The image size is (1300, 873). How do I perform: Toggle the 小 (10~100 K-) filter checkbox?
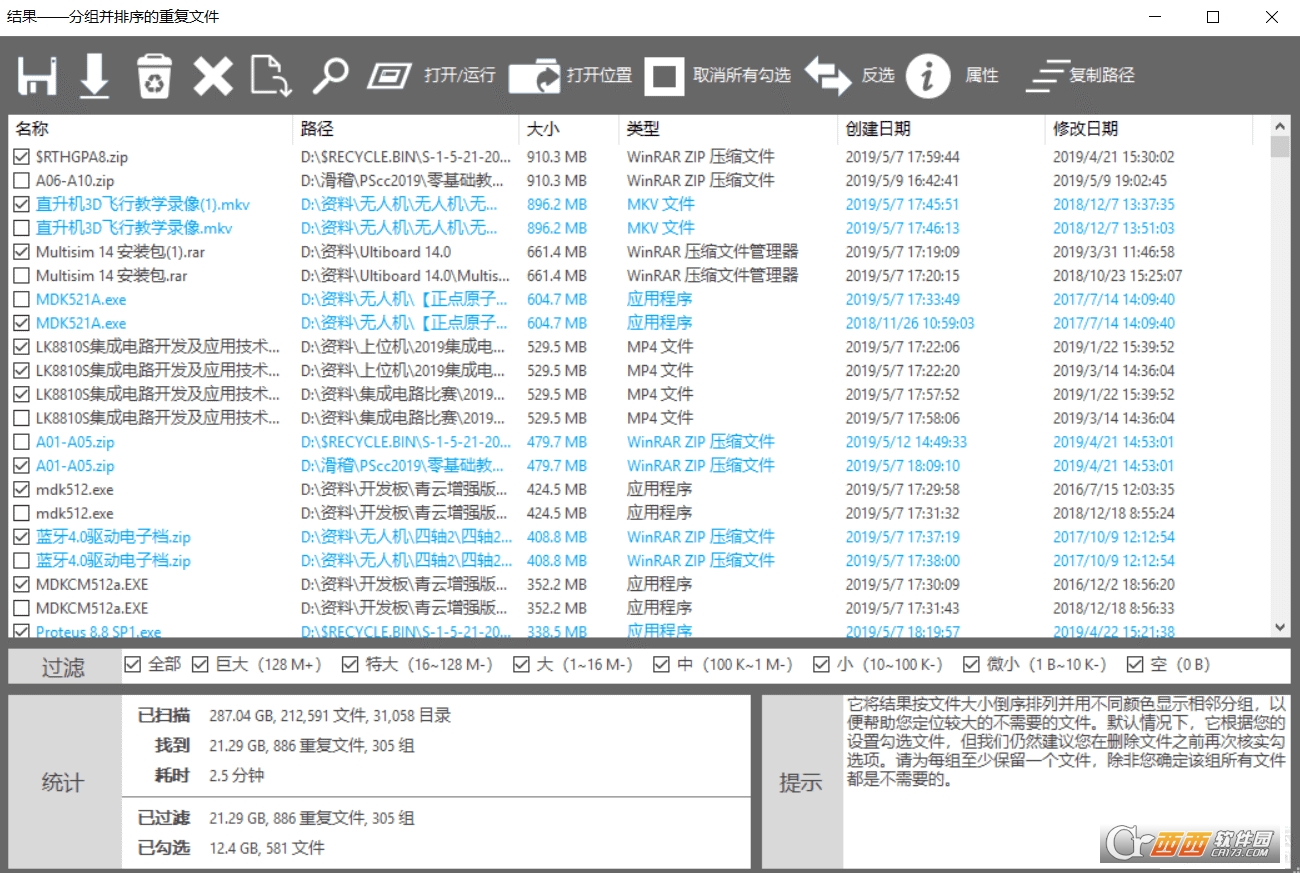[821, 664]
